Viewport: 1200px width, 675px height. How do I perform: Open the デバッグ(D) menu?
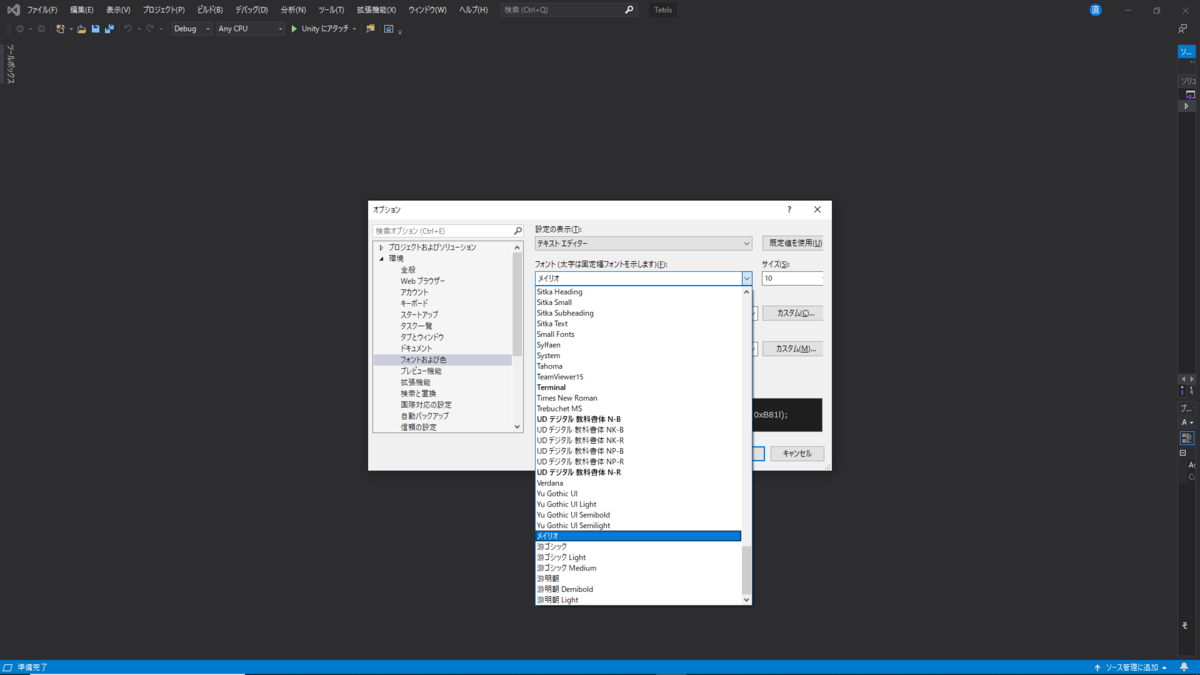(x=251, y=10)
